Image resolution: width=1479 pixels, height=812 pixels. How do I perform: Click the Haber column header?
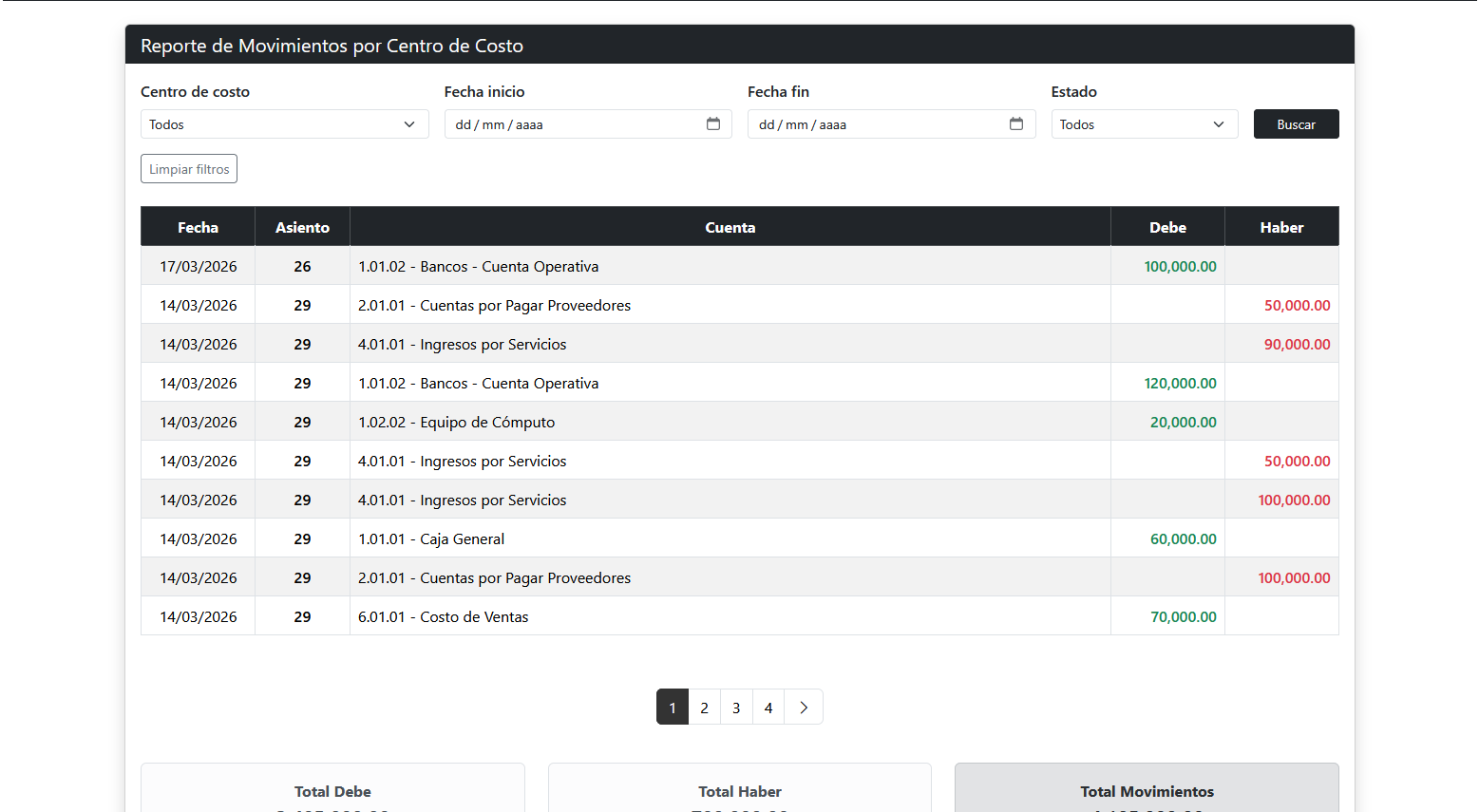tap(1281, 227)
